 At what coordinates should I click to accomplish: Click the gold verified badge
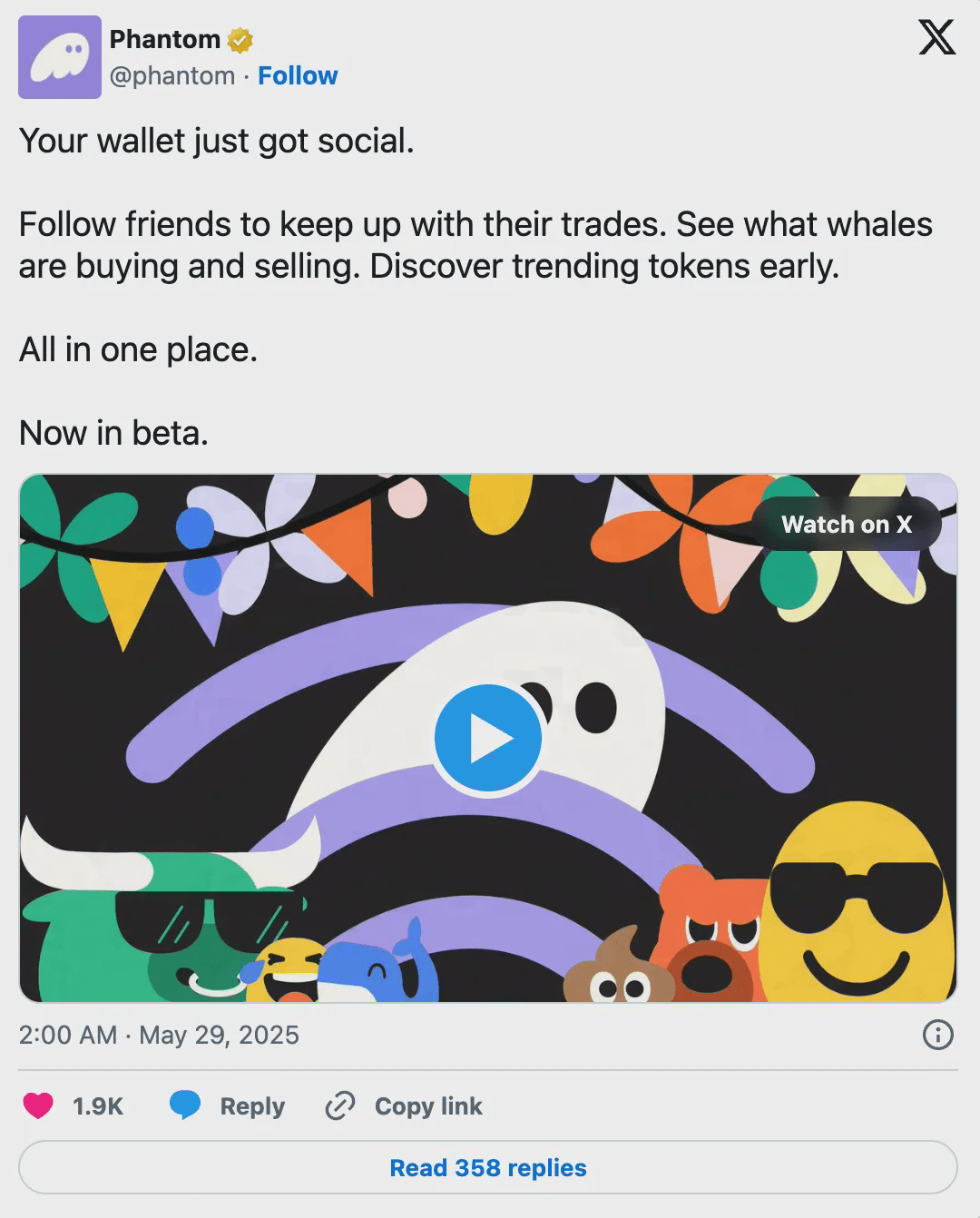coord(240,40)
